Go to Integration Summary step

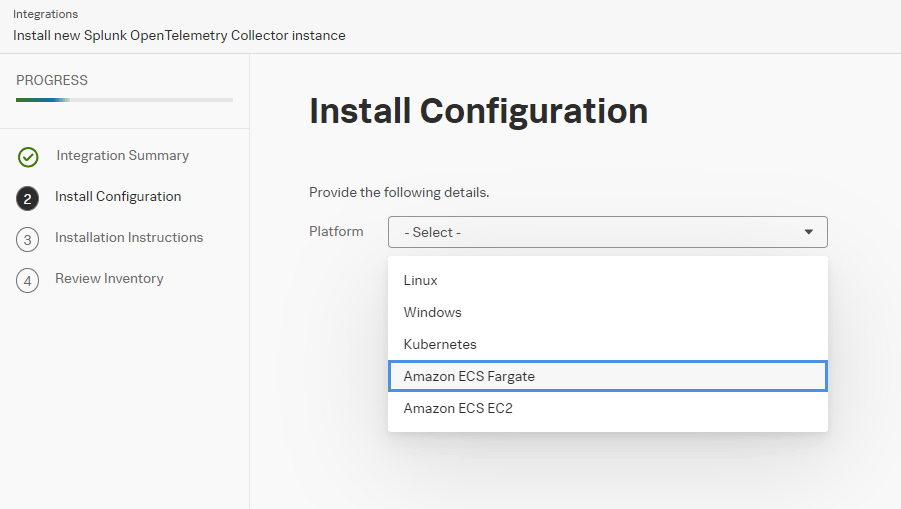[x=122, y=156]
